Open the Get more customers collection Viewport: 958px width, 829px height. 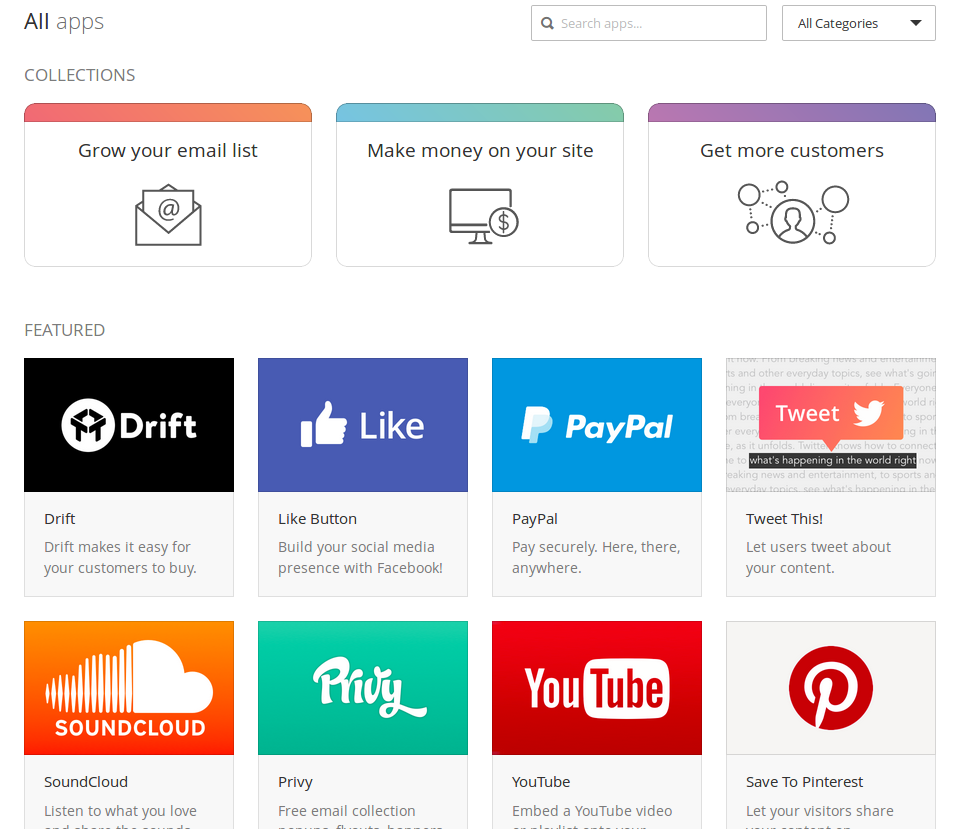[x=792, y=185]
